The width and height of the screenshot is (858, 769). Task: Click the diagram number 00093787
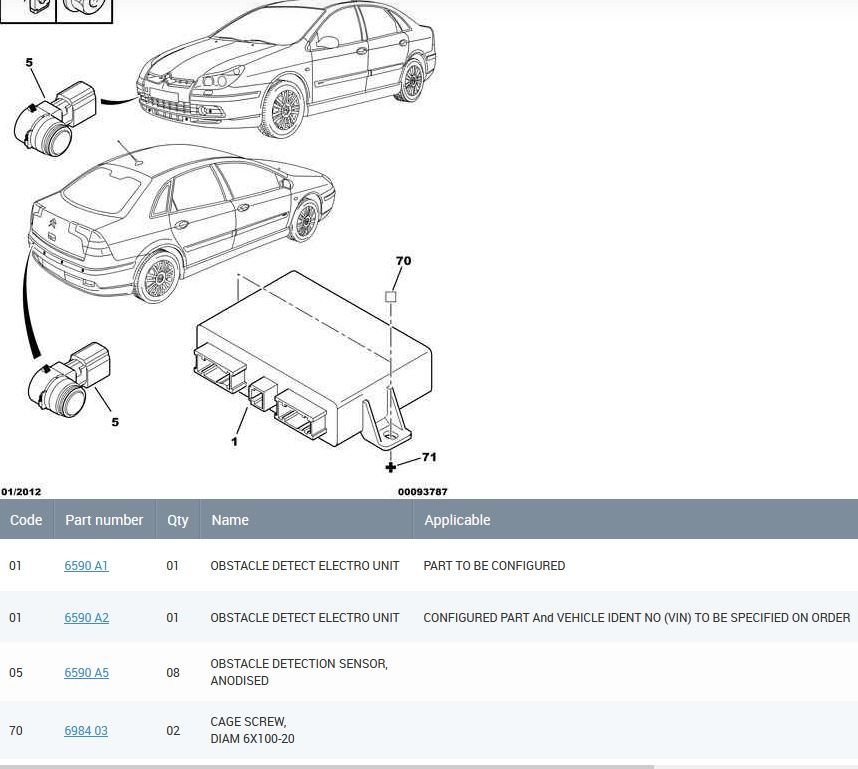coord(422,492)
